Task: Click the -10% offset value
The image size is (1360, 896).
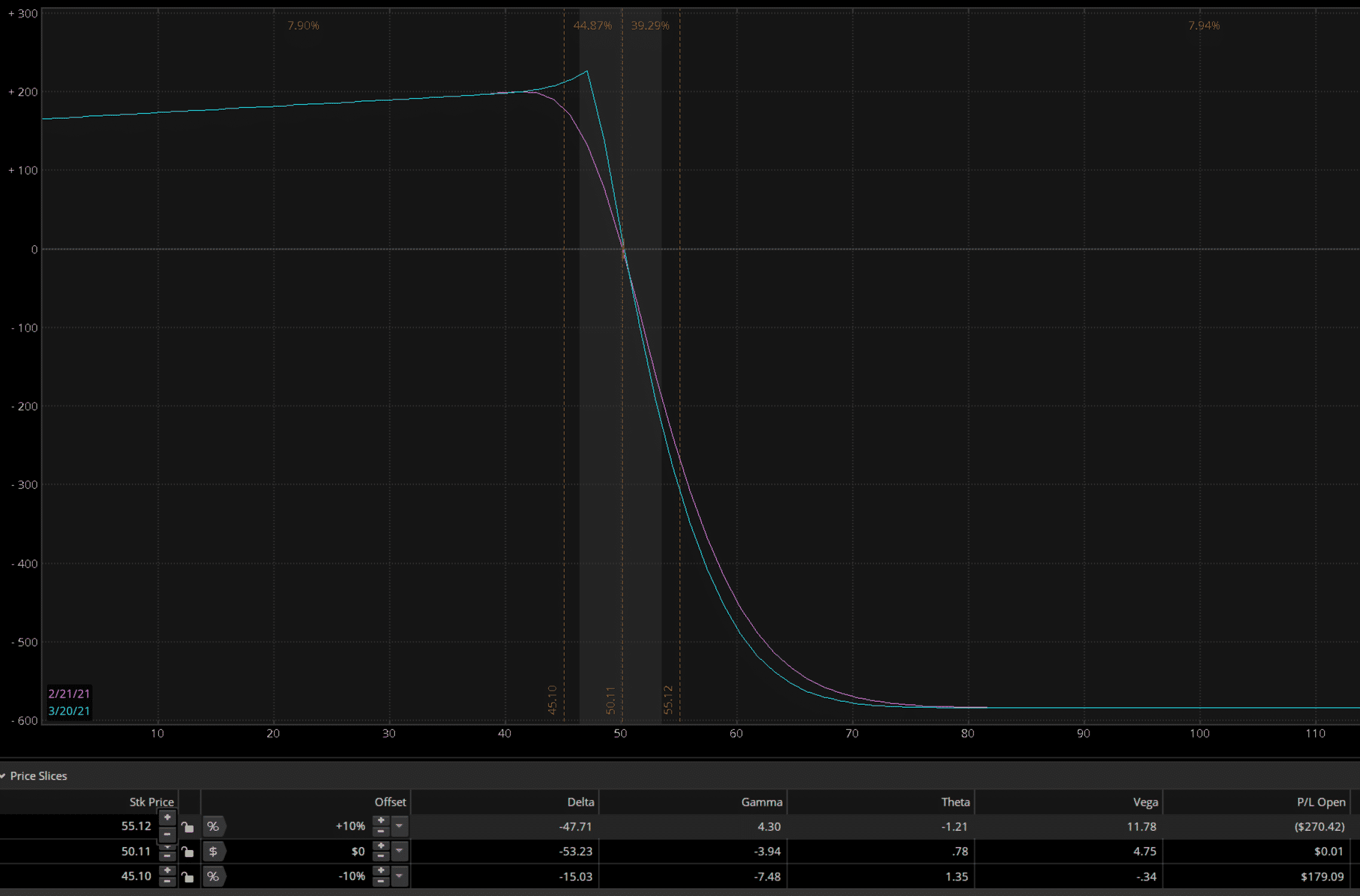Action: tap(351, 877)
